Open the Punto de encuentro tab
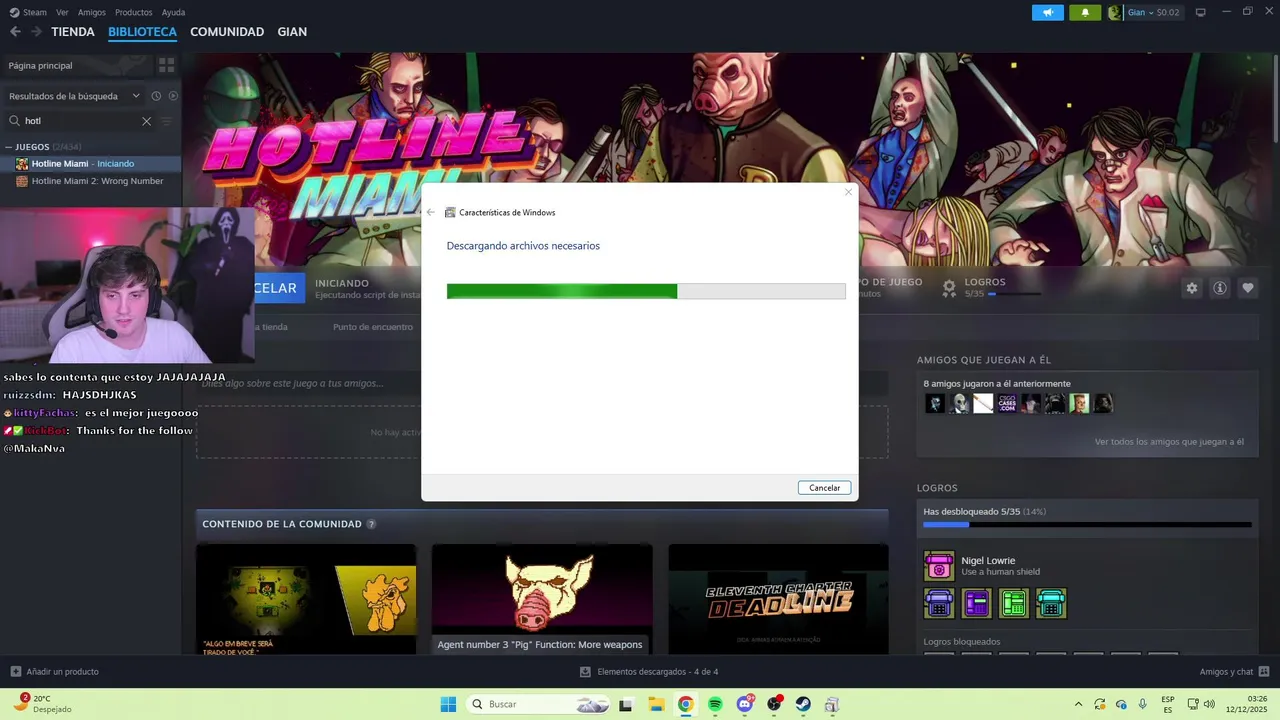The height and width of the screenshot is (720, 1280). [373, 327]
